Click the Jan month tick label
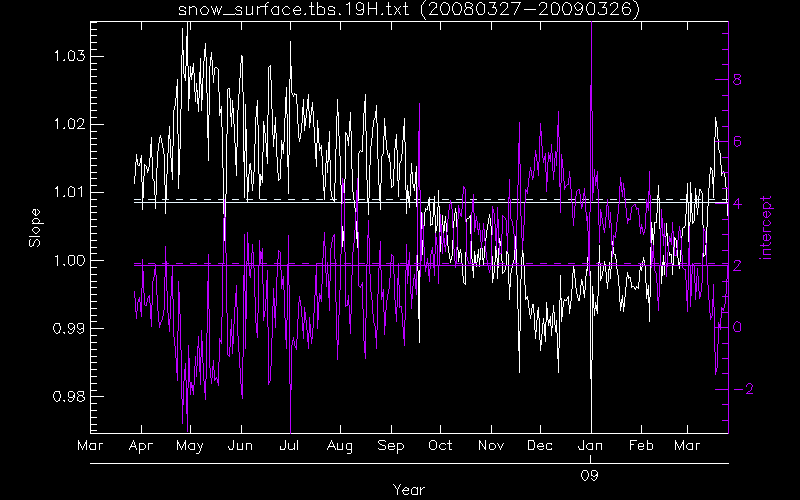Image resolution: width=800 pixels, height=500 pixels. pos(590,445)
